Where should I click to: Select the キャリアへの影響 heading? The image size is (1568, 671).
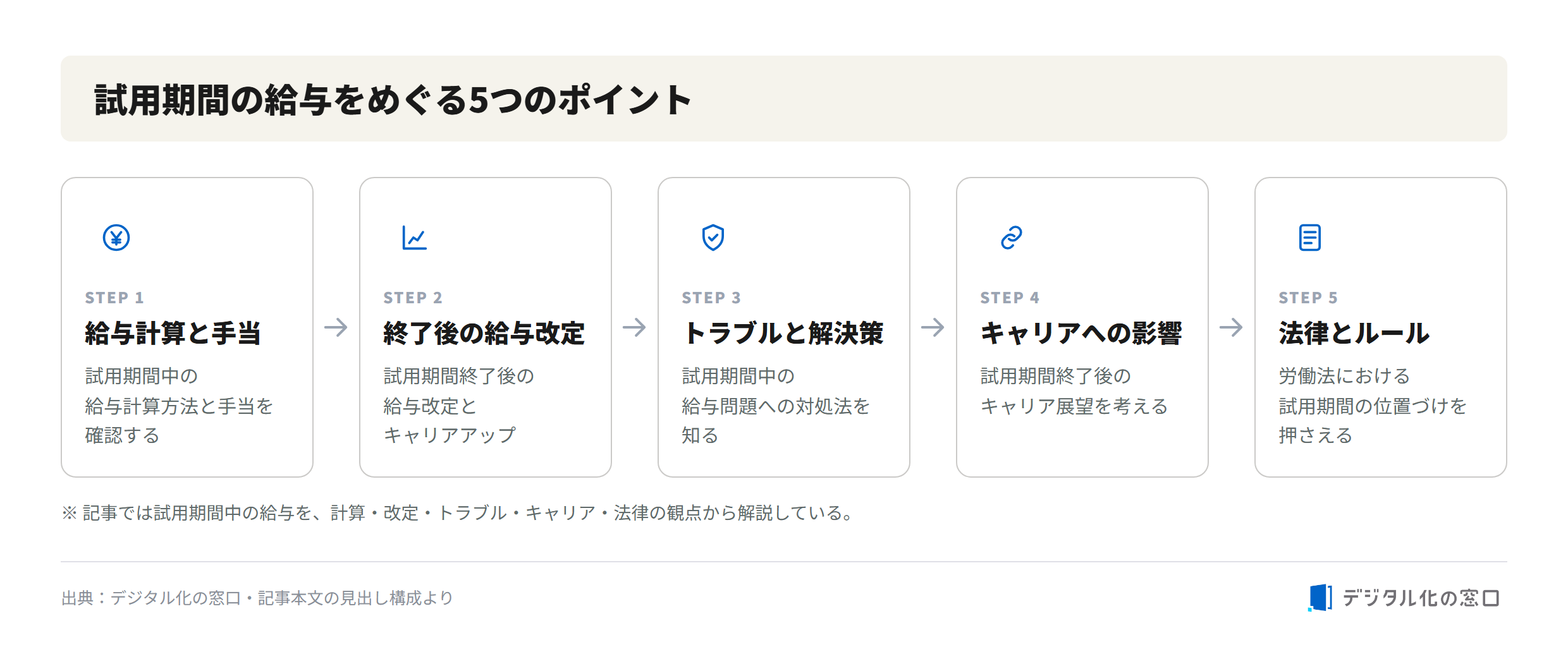[1081, 333]
